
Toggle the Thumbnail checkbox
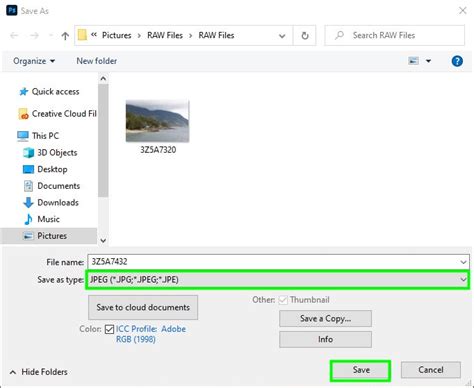click(x=283, y=300)
